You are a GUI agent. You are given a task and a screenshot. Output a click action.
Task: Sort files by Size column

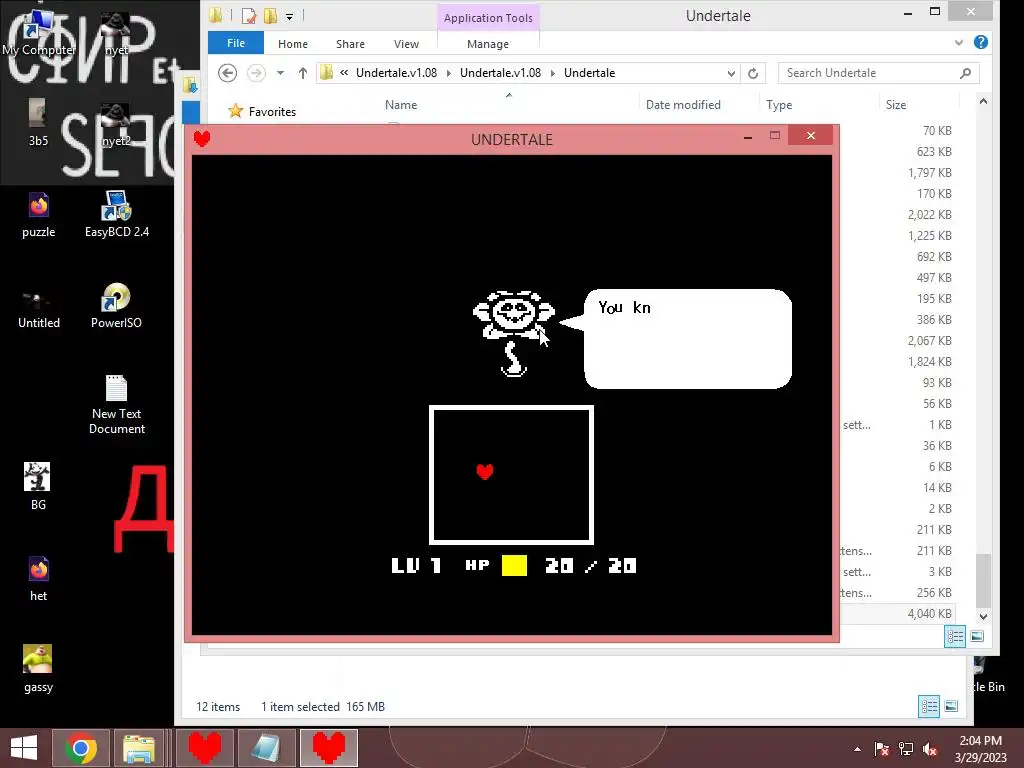tap(895, 104)
